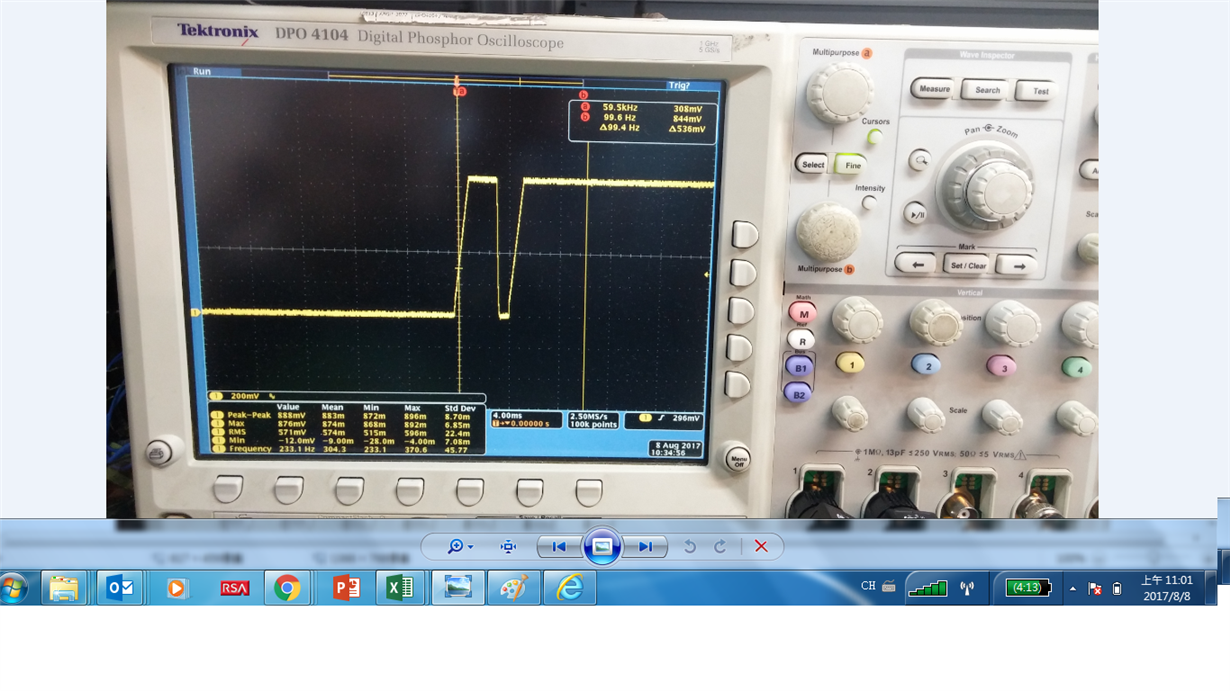The image size is (1230, 691).
Task: Click the Peak-Peak measurement row
Action: (x=346, y=415)
